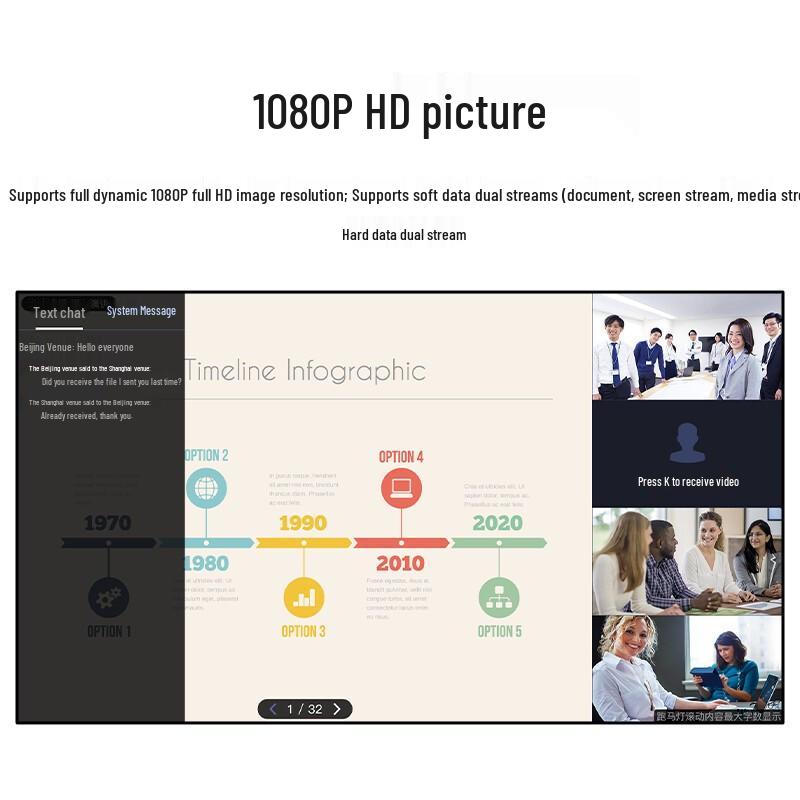The image size is (800, 800).
Task: Click the 1 / 32 page indicator
Action: tap(305, 709)
